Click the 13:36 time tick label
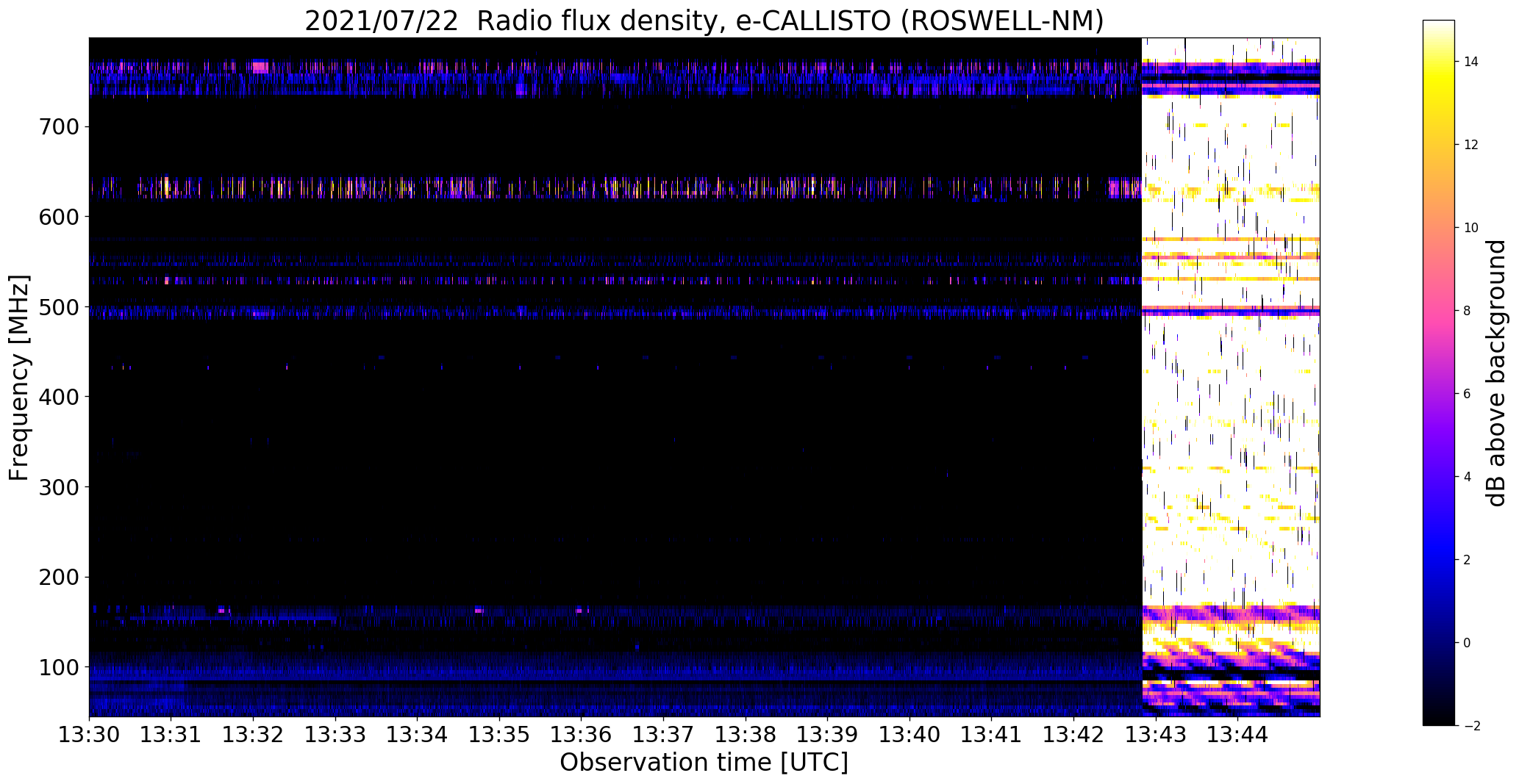 click(x=582, y=734)
